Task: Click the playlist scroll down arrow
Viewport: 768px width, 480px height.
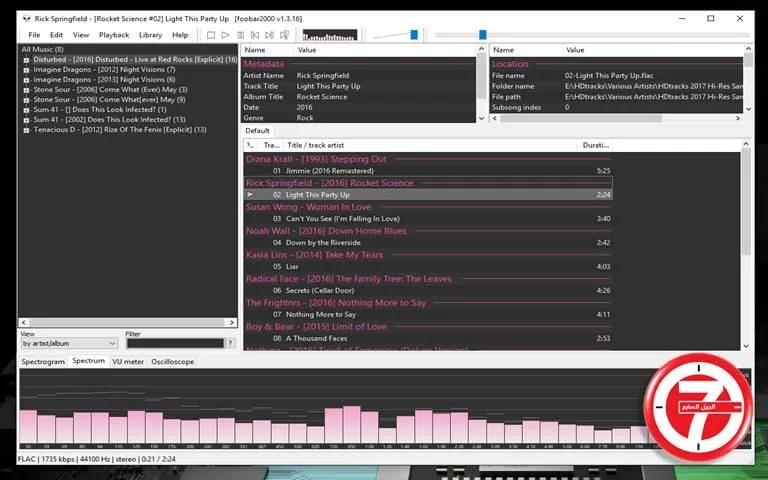Action: [746, 346]
